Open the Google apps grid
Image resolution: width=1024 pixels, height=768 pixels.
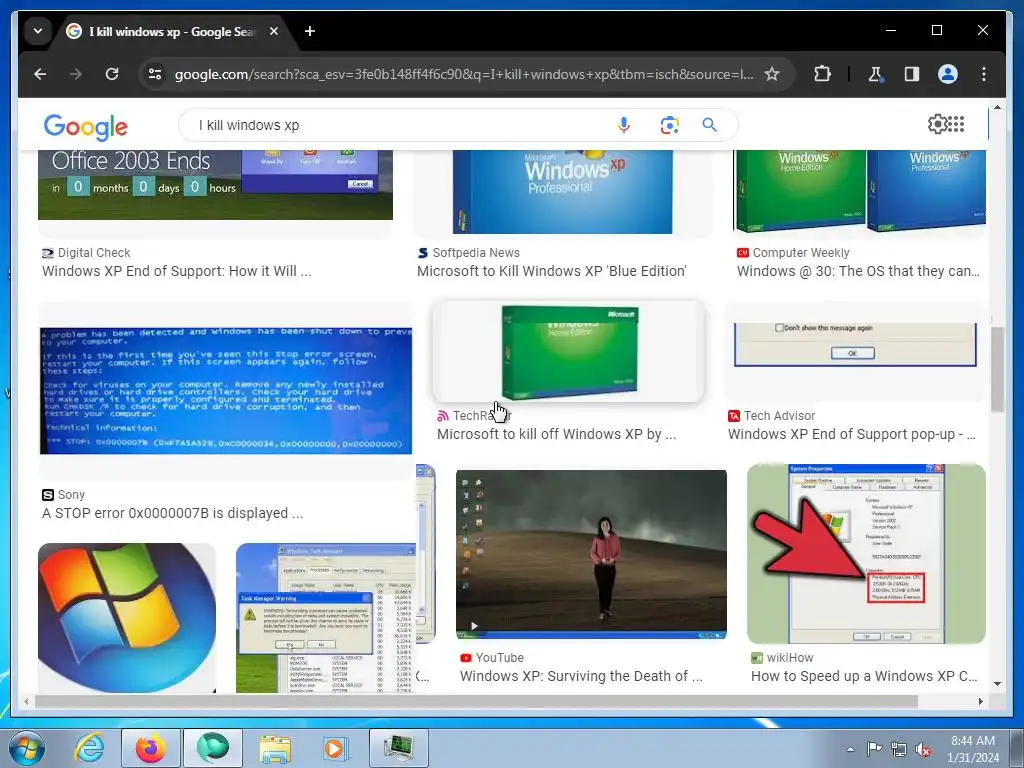point(956,124)
